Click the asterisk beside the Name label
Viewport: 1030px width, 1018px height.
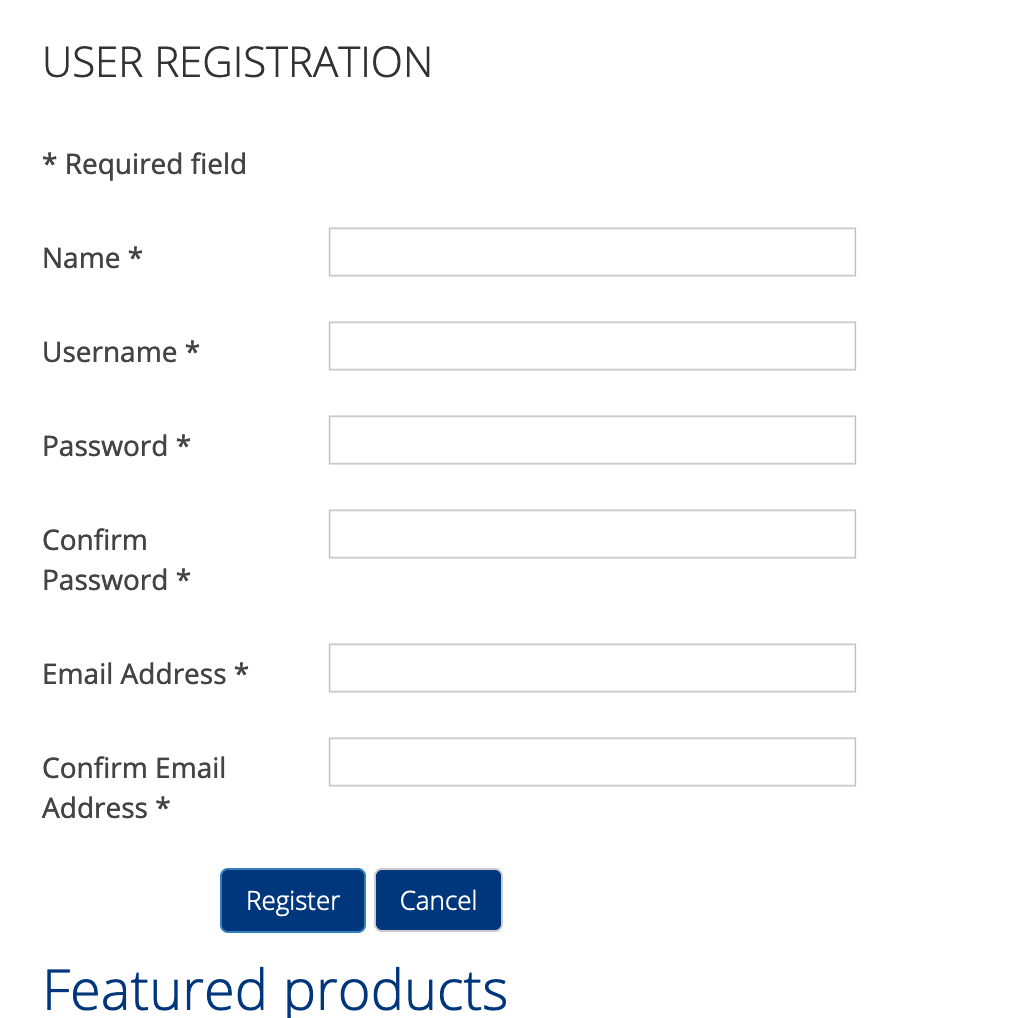(135, 257)
